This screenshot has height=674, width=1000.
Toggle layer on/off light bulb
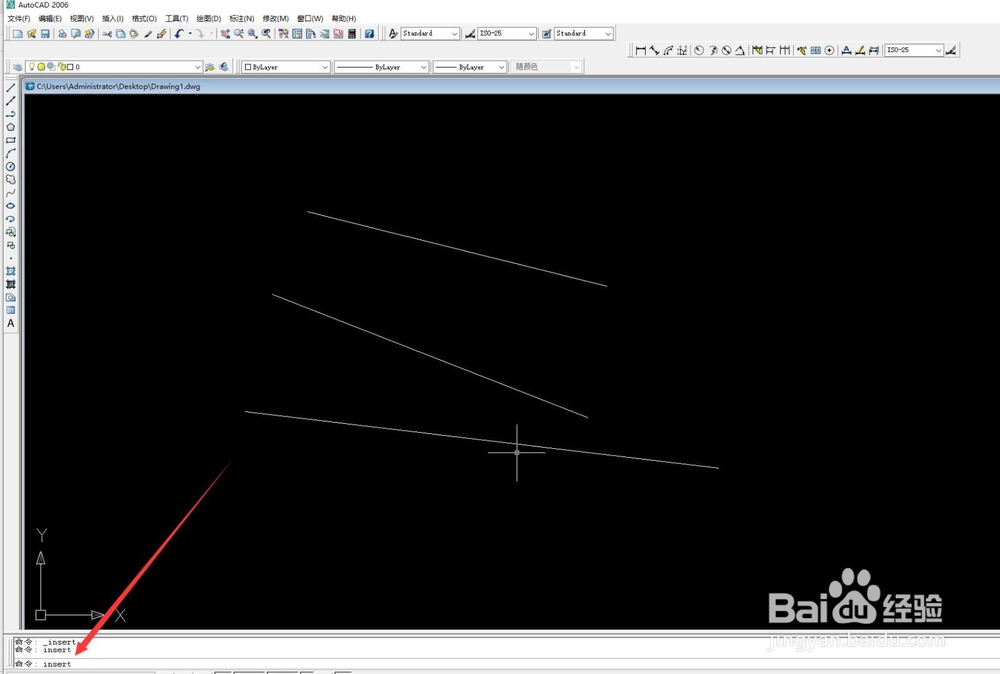(x=31, y=66)
